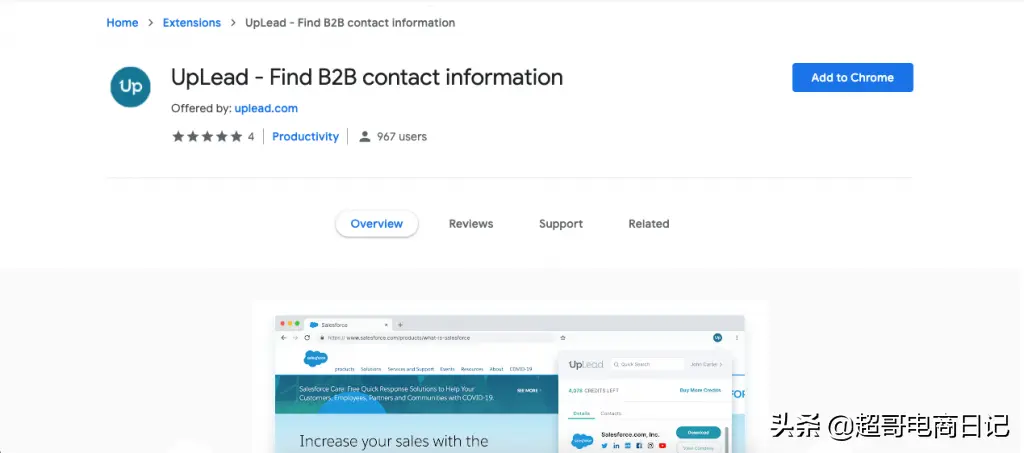Open the 'About' nav item on Salesforce

tap(496, 369)
